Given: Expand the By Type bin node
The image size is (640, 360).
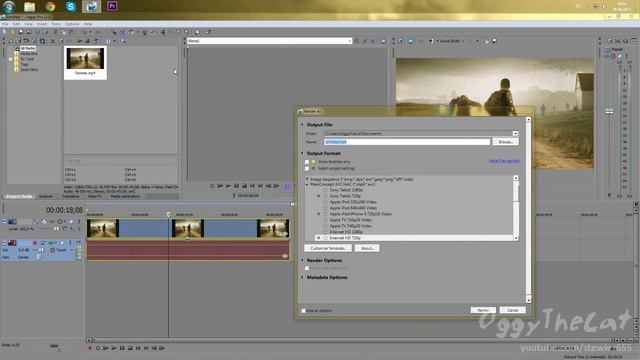Looking at the screenshot, I should pos(11,59).
